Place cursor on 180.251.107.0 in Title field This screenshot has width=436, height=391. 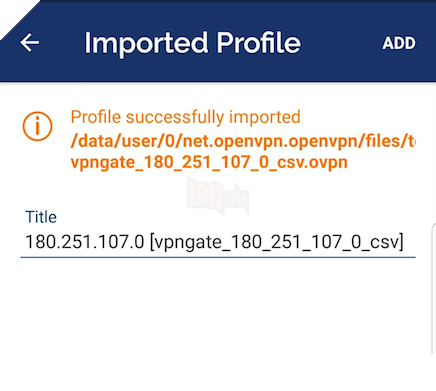[85, 242]
